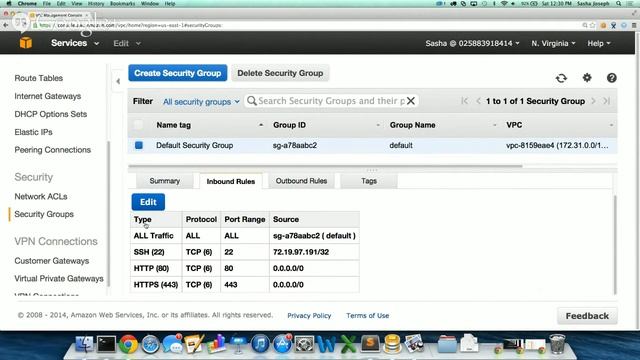The height and width of the screenshot is (360, 640).
Task: Open the All security groups filter dropdown
Action: click(x=201, y=102)
